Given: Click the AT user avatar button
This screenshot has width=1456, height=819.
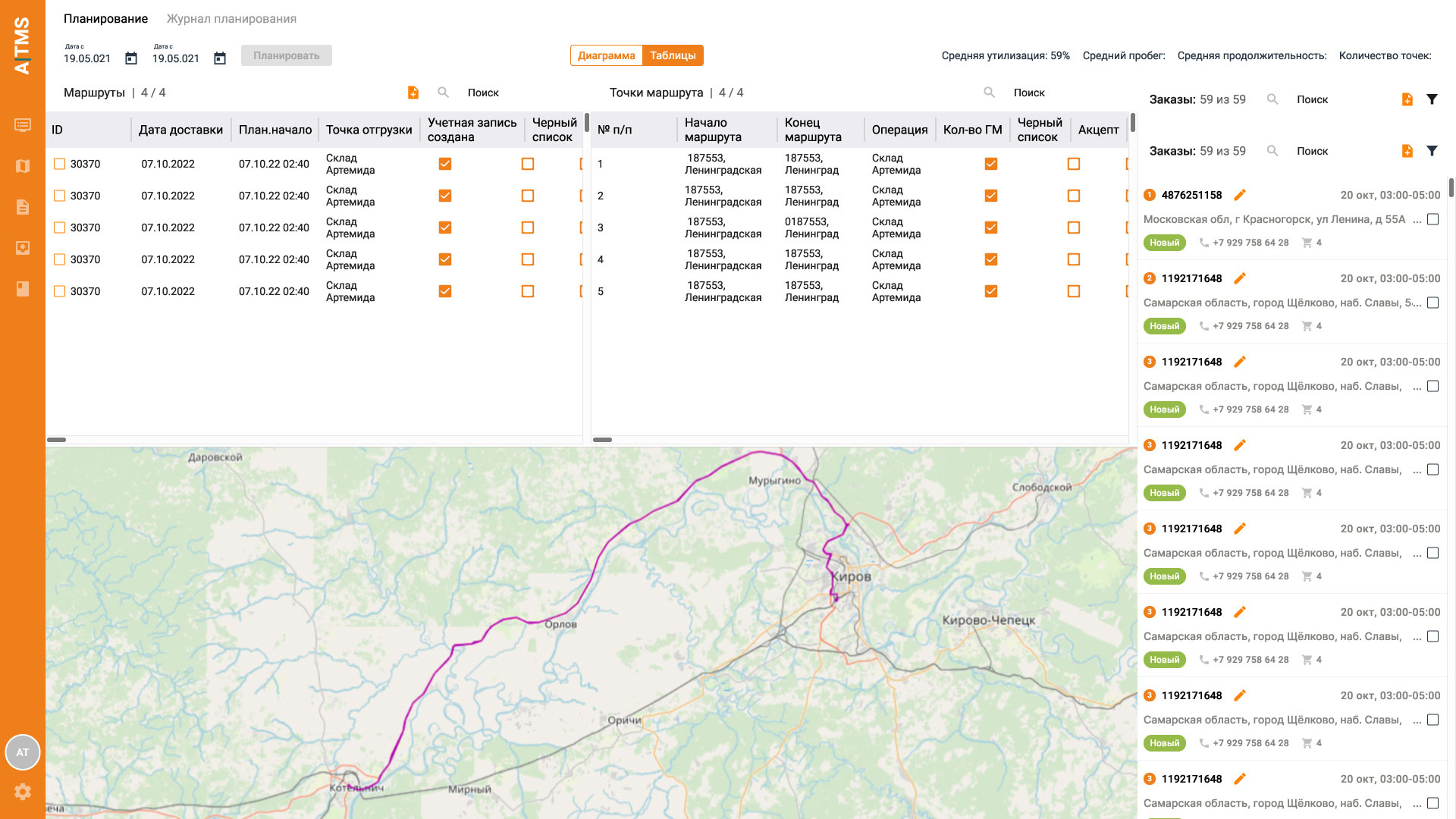Looking at the screenshot, I should pos(23,752).
